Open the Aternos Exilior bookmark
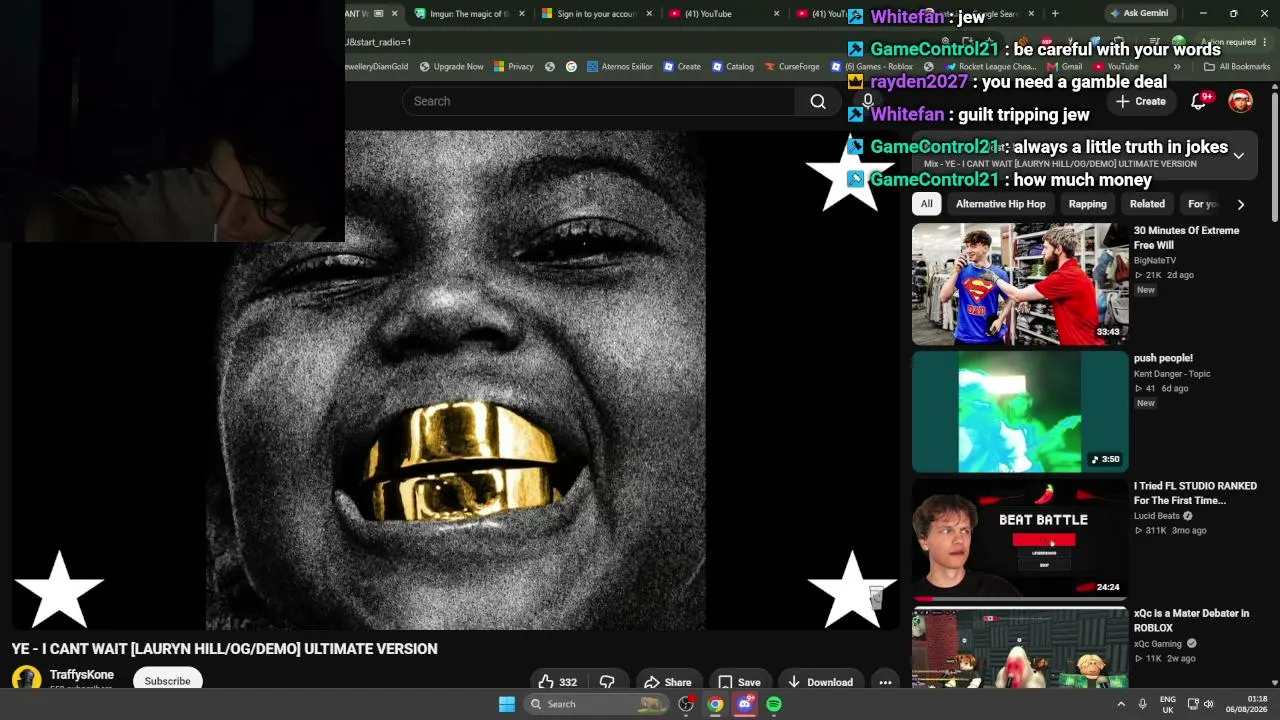Viewport: 1280px width, 720px height. pos(620,67)
